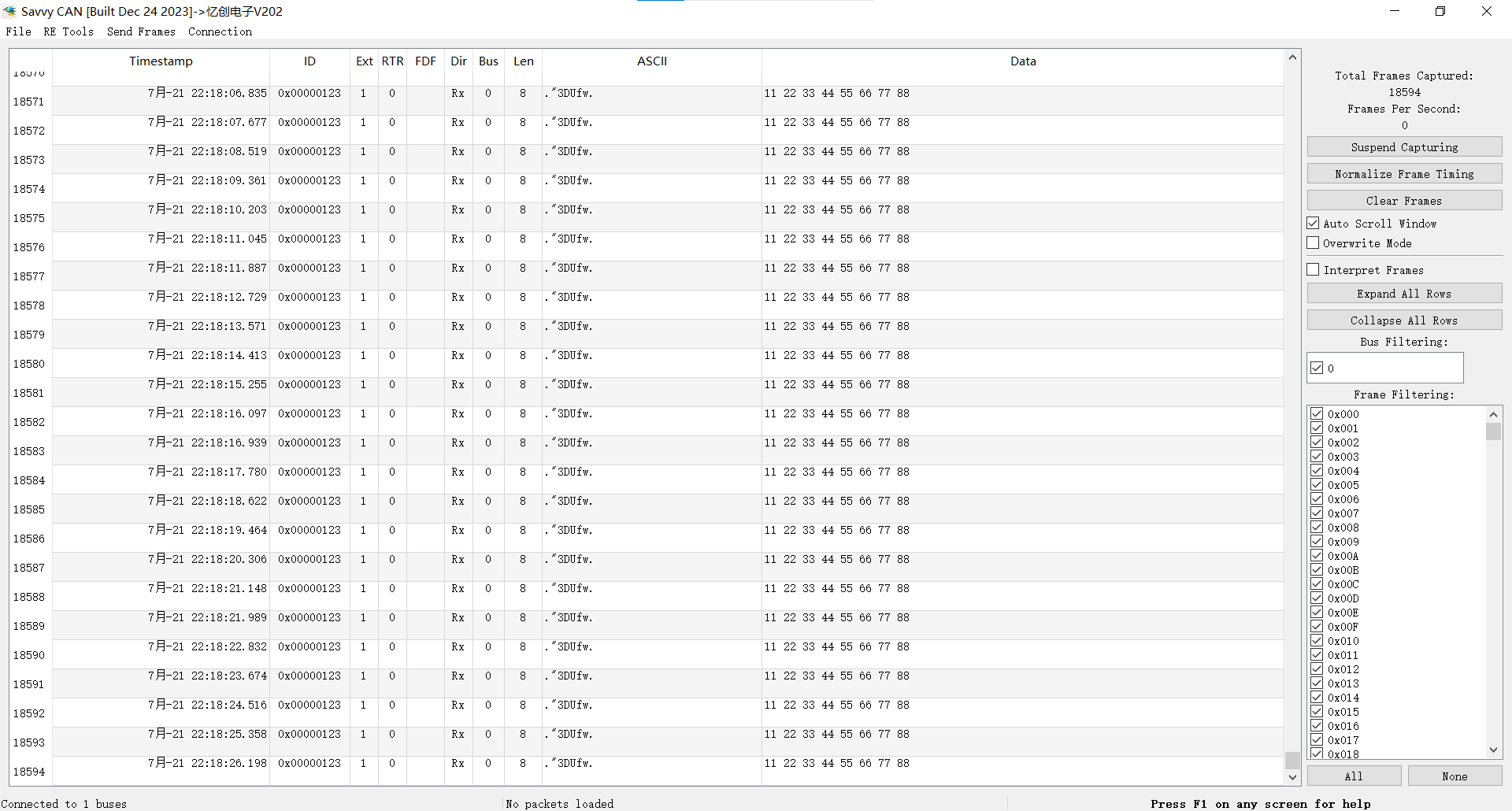Screen dimensions: 1512x811
Task: Open the RE Tools menu
Action: (69, 31)
